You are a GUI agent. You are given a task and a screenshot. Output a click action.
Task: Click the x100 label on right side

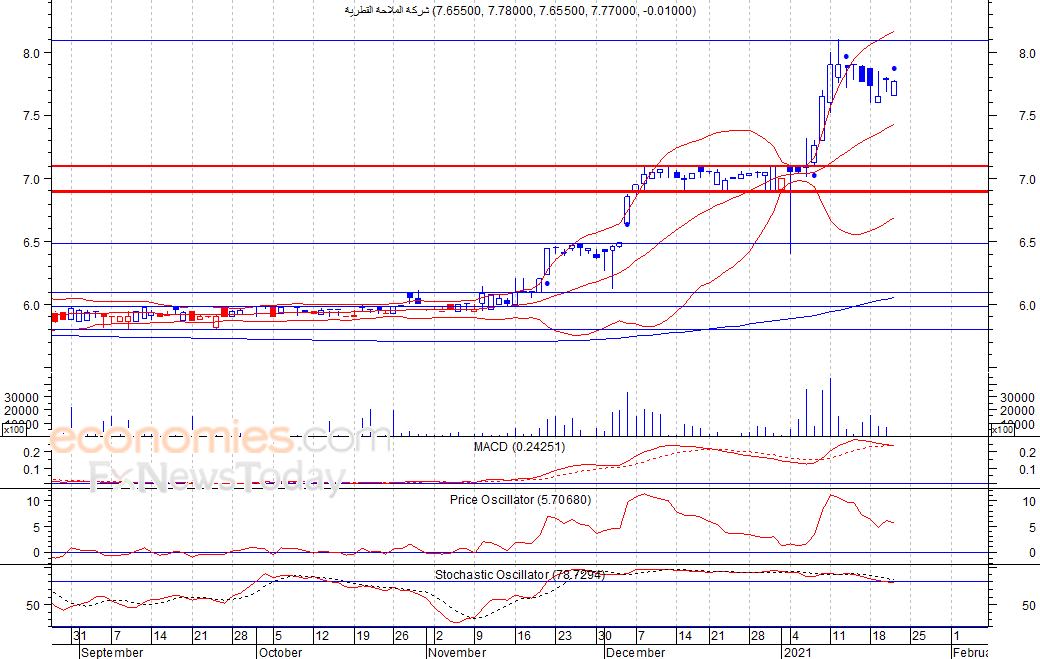1001,430
